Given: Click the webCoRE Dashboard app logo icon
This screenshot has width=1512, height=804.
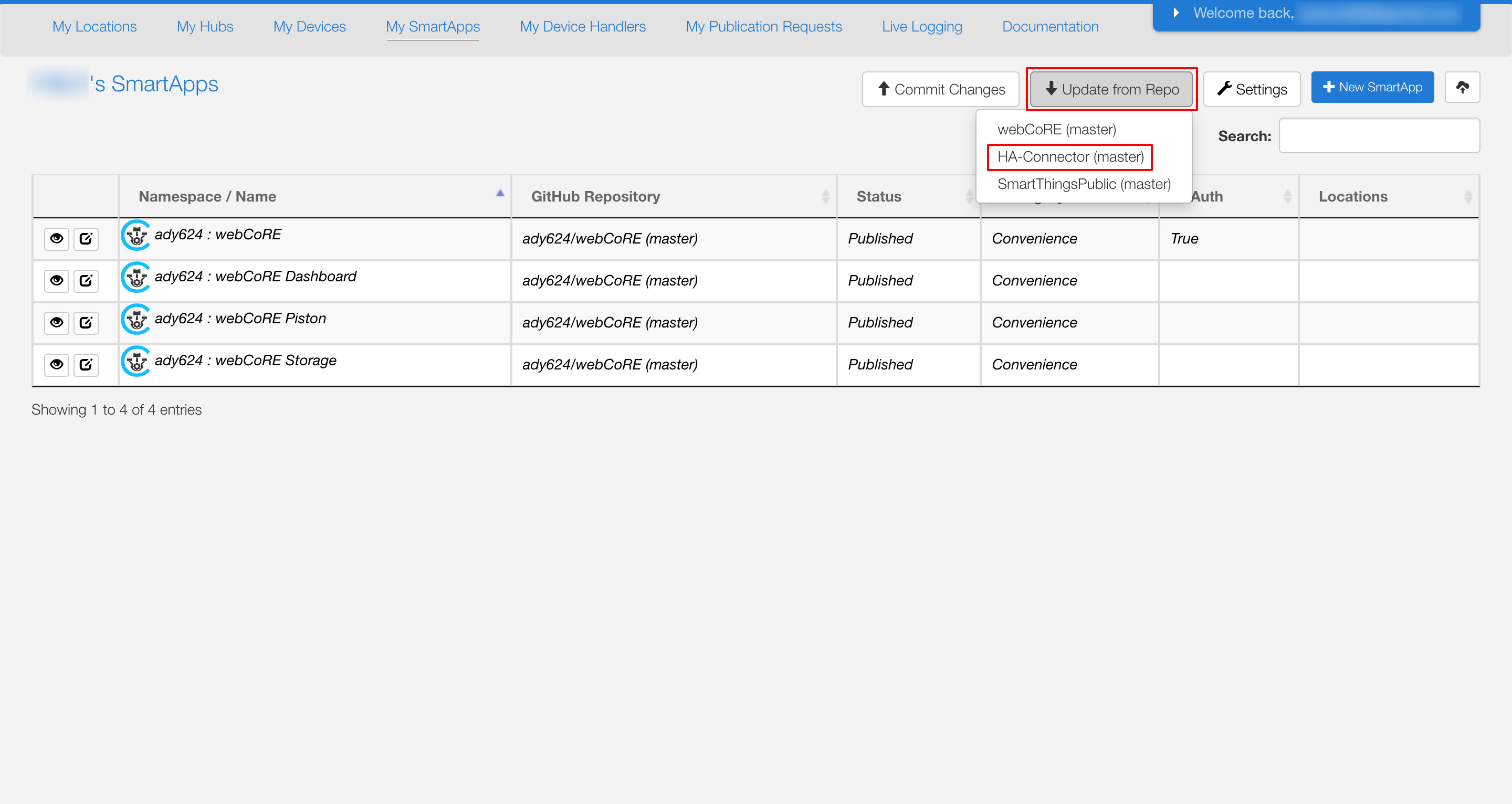Looking at the screenshot, I should 136,277.
